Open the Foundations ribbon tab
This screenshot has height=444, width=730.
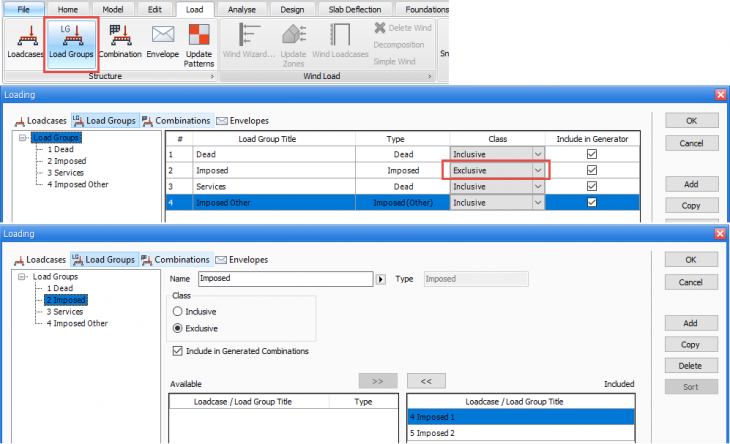pos(423,9)
